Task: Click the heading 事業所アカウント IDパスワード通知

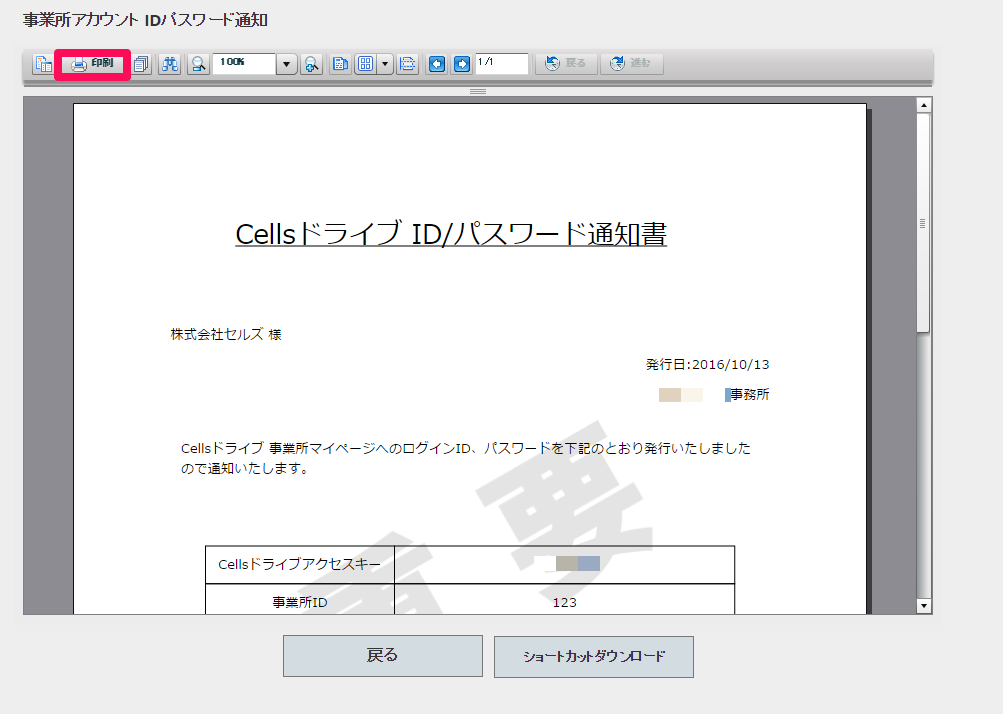Action: point(145,20)
